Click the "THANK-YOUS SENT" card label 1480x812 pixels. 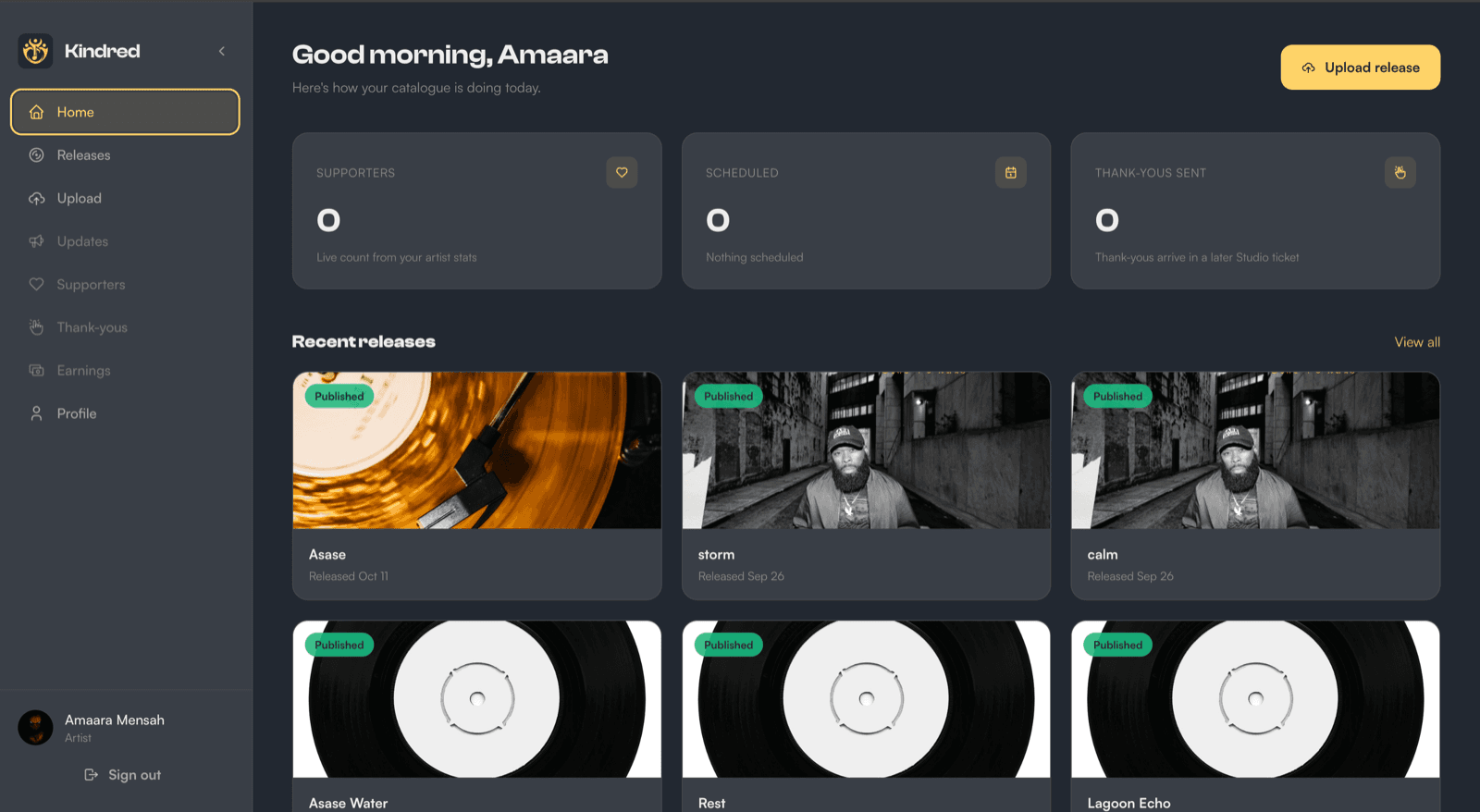point(1151,173)
